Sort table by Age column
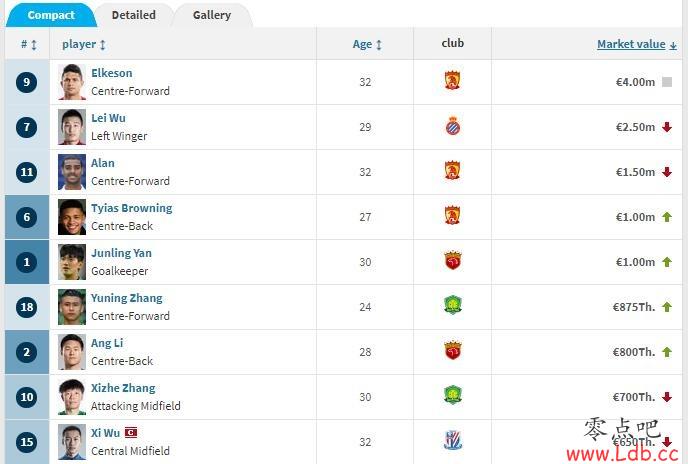 [367, 44]
